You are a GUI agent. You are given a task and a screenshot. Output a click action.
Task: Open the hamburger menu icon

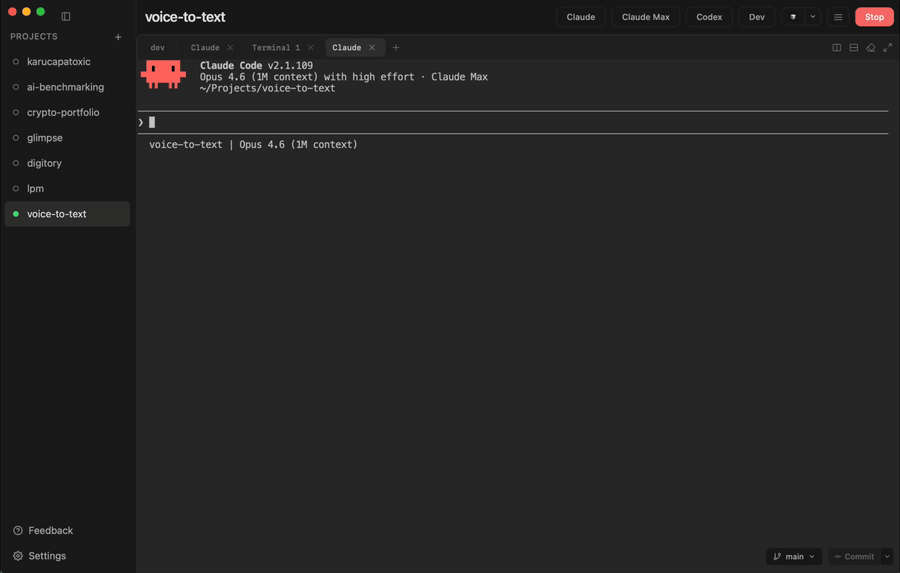click(x=838, y=17)
